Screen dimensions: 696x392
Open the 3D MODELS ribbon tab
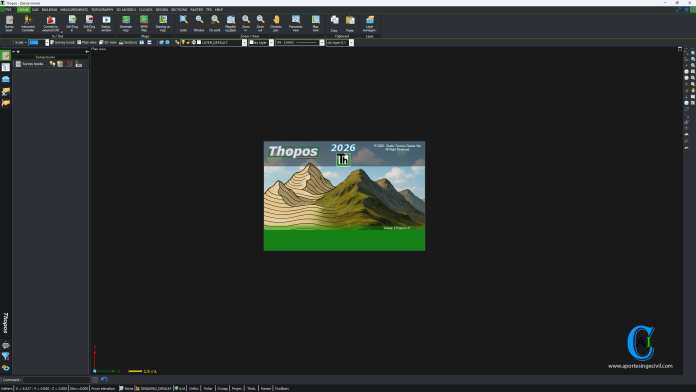pyautogui.click(x=126, y=9)
